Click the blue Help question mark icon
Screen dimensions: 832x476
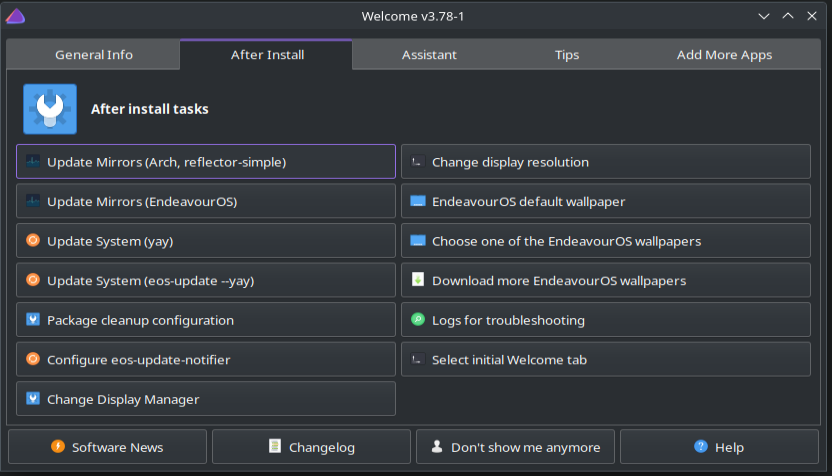(700, 446)
